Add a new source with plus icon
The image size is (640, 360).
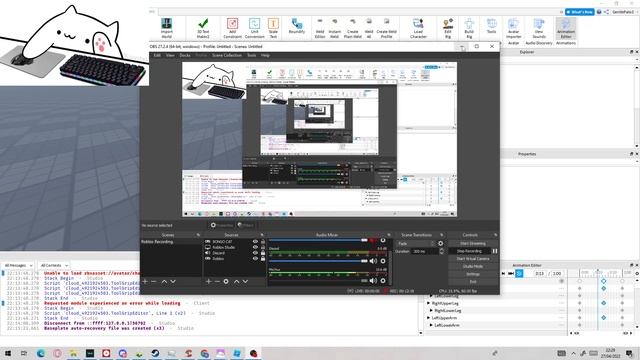[209, 282]
